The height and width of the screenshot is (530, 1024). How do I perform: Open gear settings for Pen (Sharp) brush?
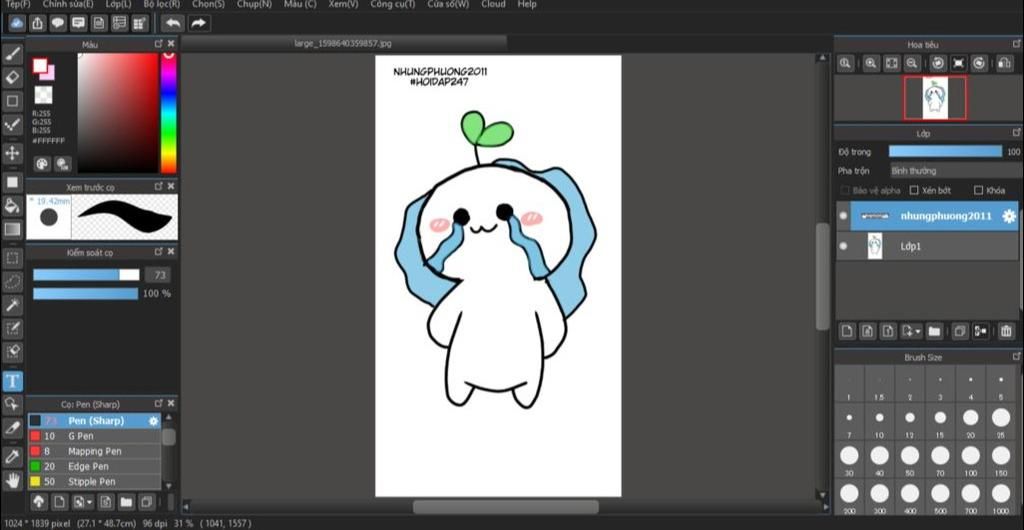[153, 421]
